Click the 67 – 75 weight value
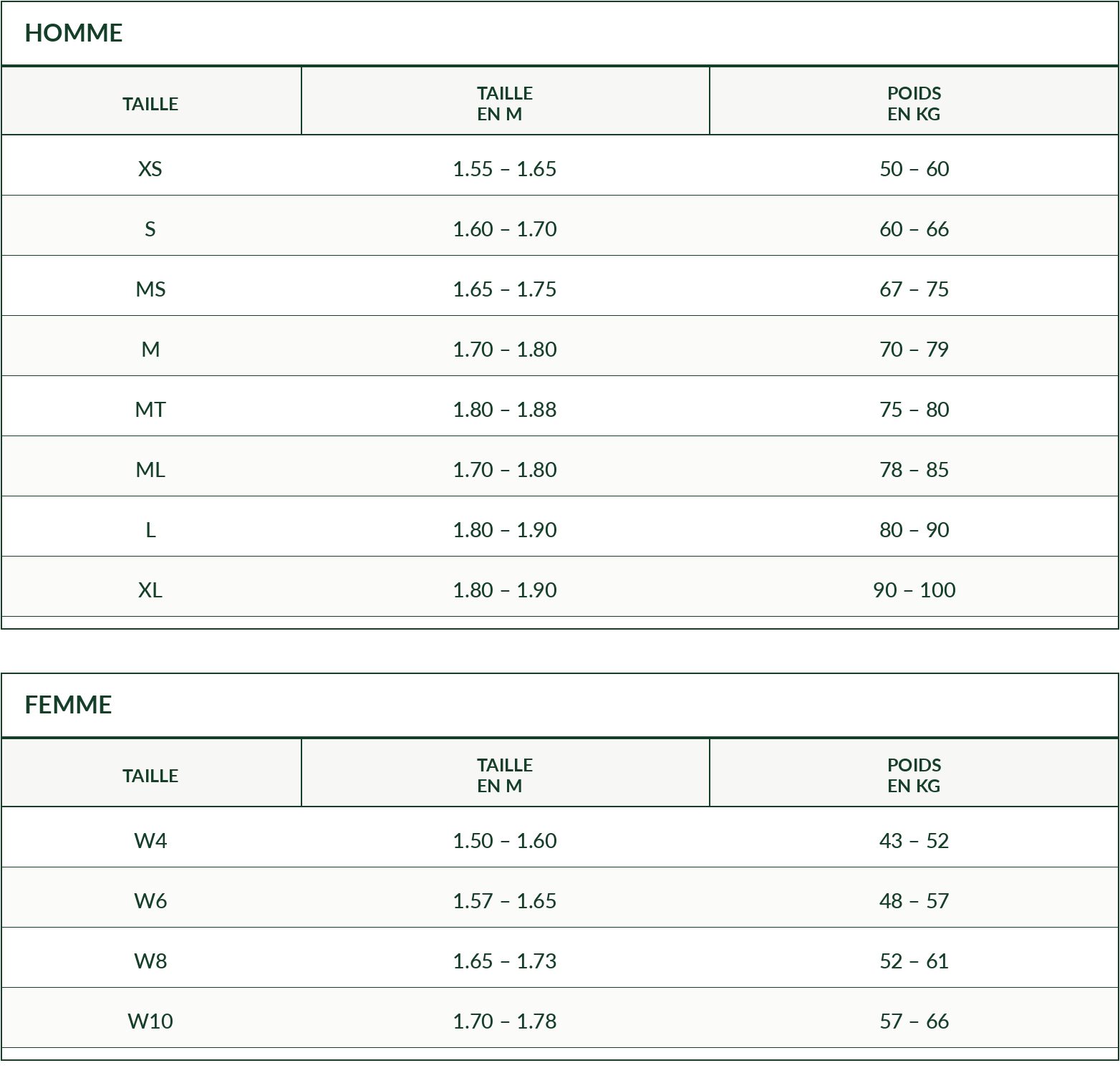 (x=914, y=289)
